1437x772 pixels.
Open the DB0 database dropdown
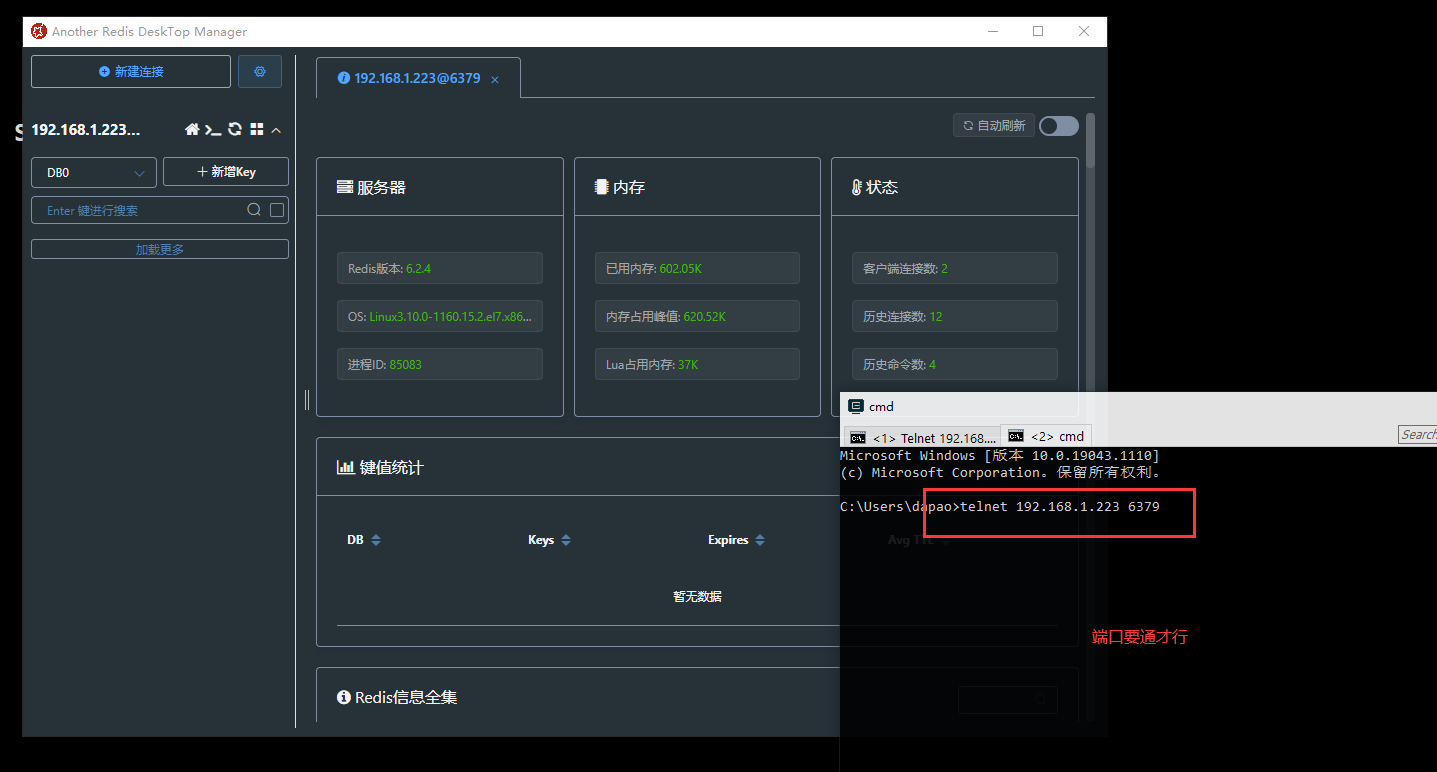click(x=94, y=172)
